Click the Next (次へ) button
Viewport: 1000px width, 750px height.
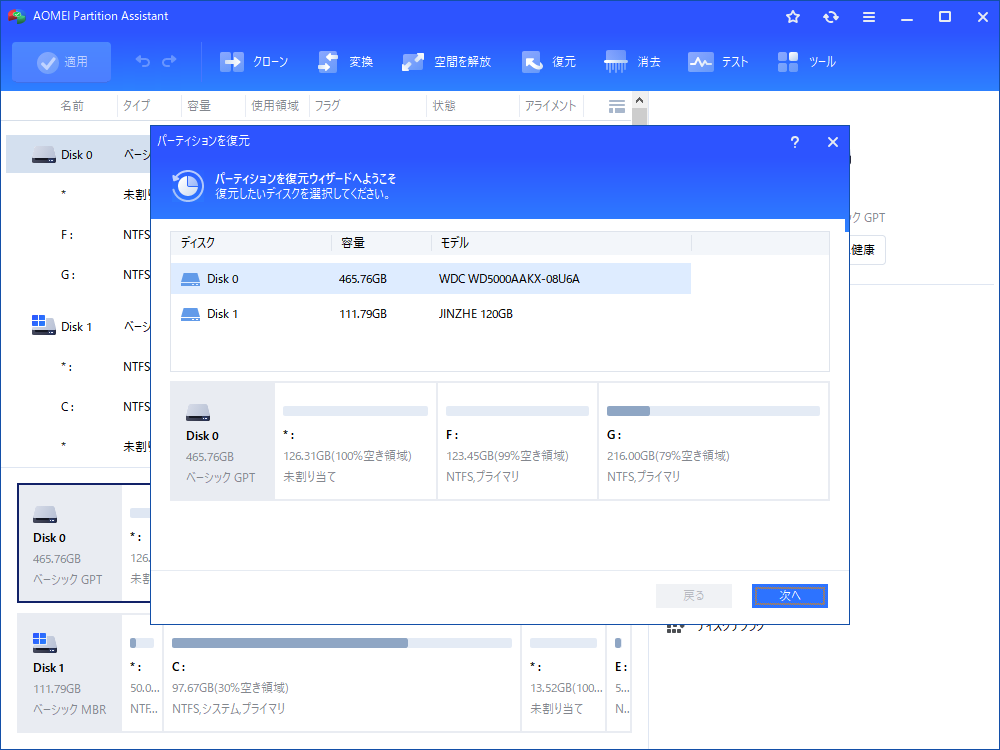click(x=790, y=596)
